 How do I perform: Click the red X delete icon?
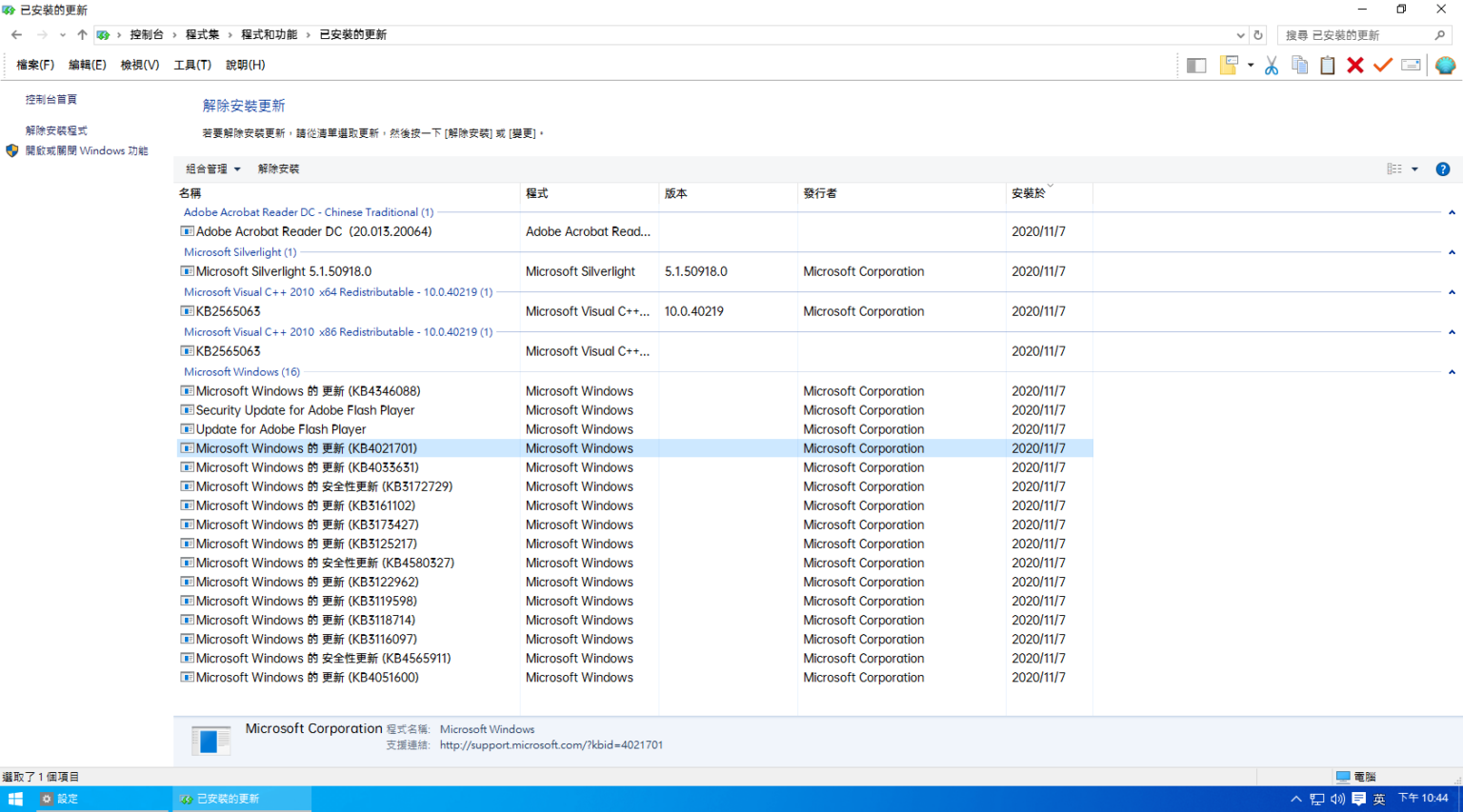[x=1354, y=65]
